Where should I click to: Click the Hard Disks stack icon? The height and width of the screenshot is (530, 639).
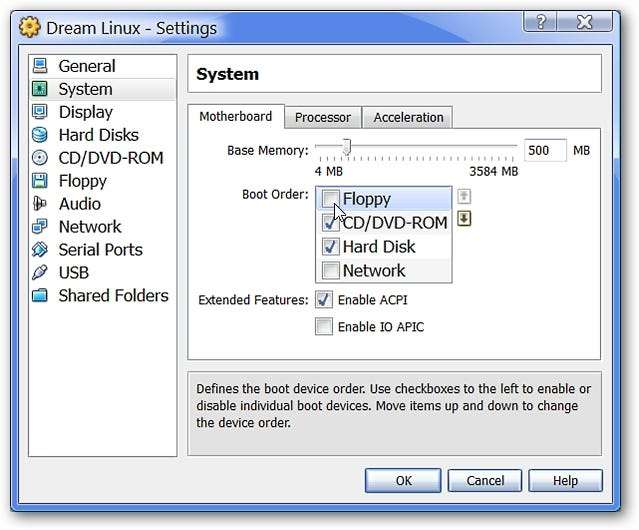[x=40, y=135]
